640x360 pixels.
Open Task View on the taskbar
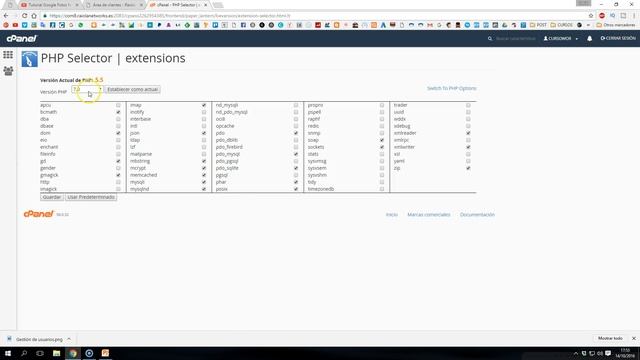(40, 353)
